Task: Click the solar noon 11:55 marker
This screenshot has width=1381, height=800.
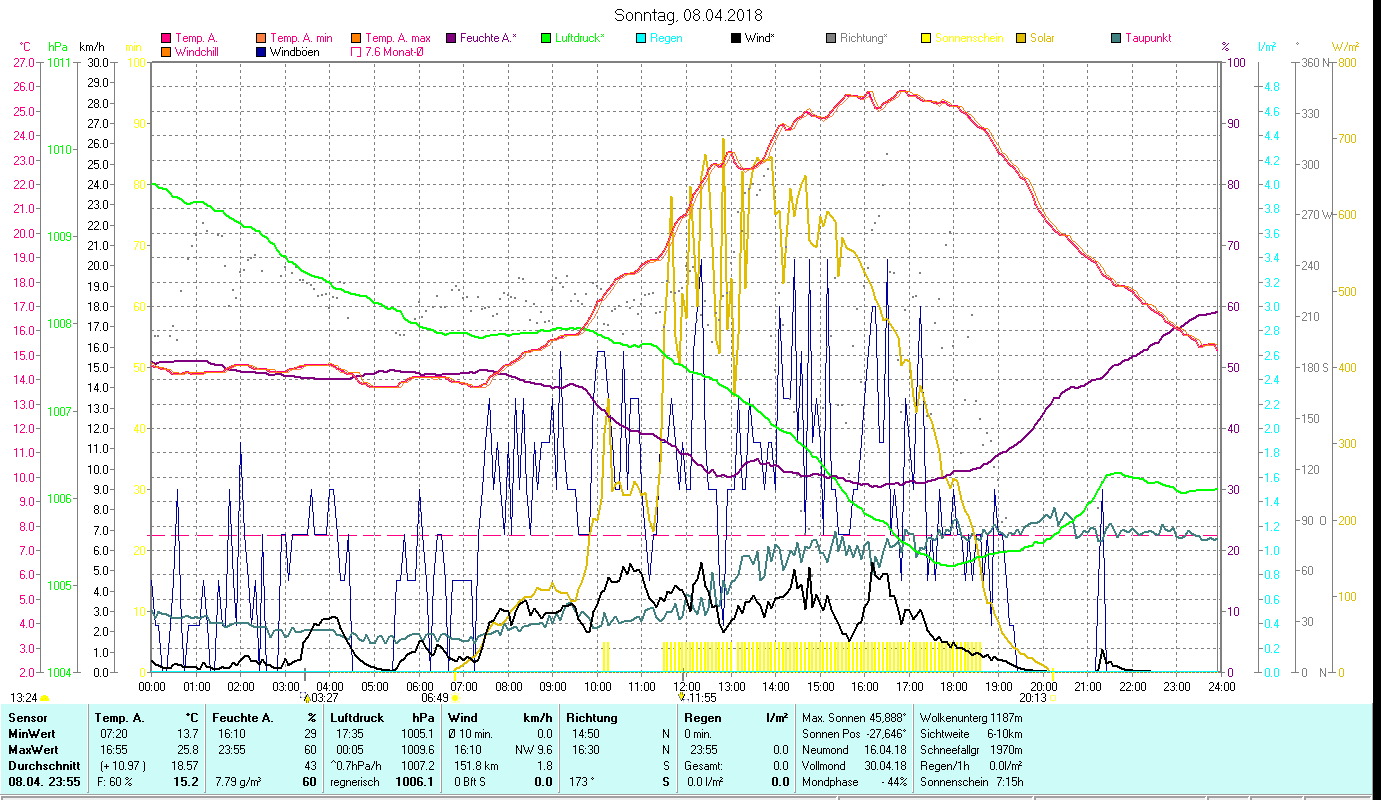Action: point(702,697)
